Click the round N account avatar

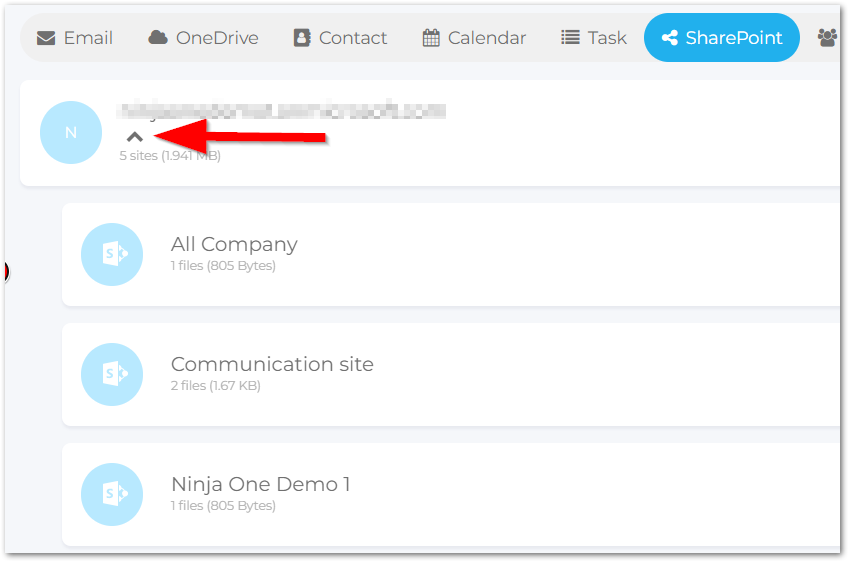[70, 133]
